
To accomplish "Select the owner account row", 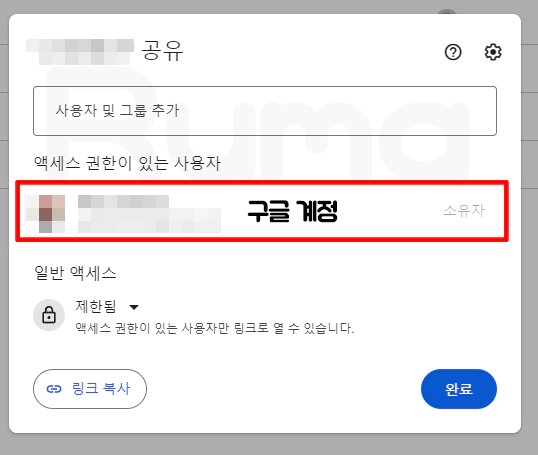I will pos(262,211).
